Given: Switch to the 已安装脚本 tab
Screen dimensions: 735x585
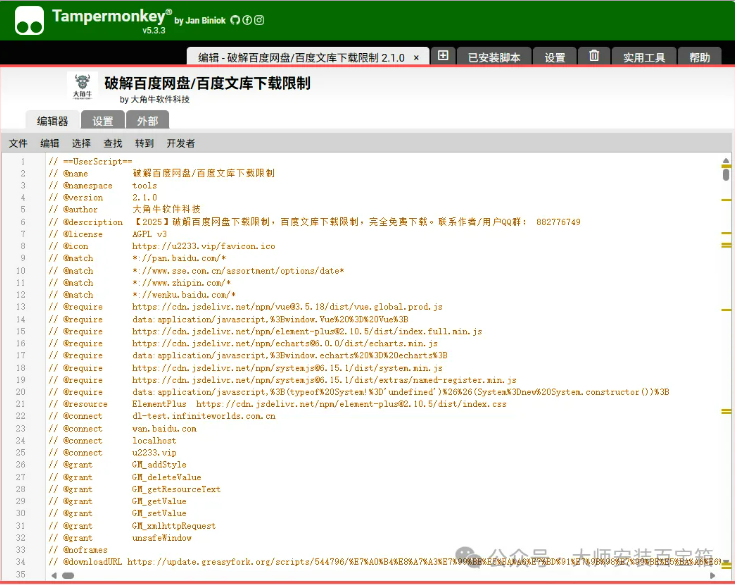Looking at the screenshot, I should tap(494, 58).
